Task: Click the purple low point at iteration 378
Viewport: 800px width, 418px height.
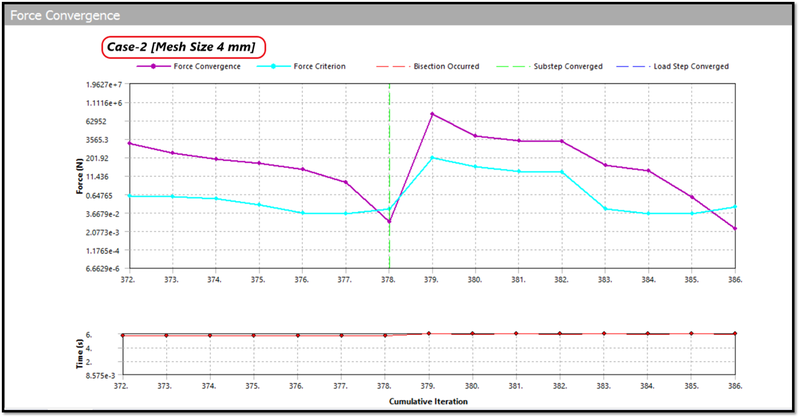Action: [389, 222]
